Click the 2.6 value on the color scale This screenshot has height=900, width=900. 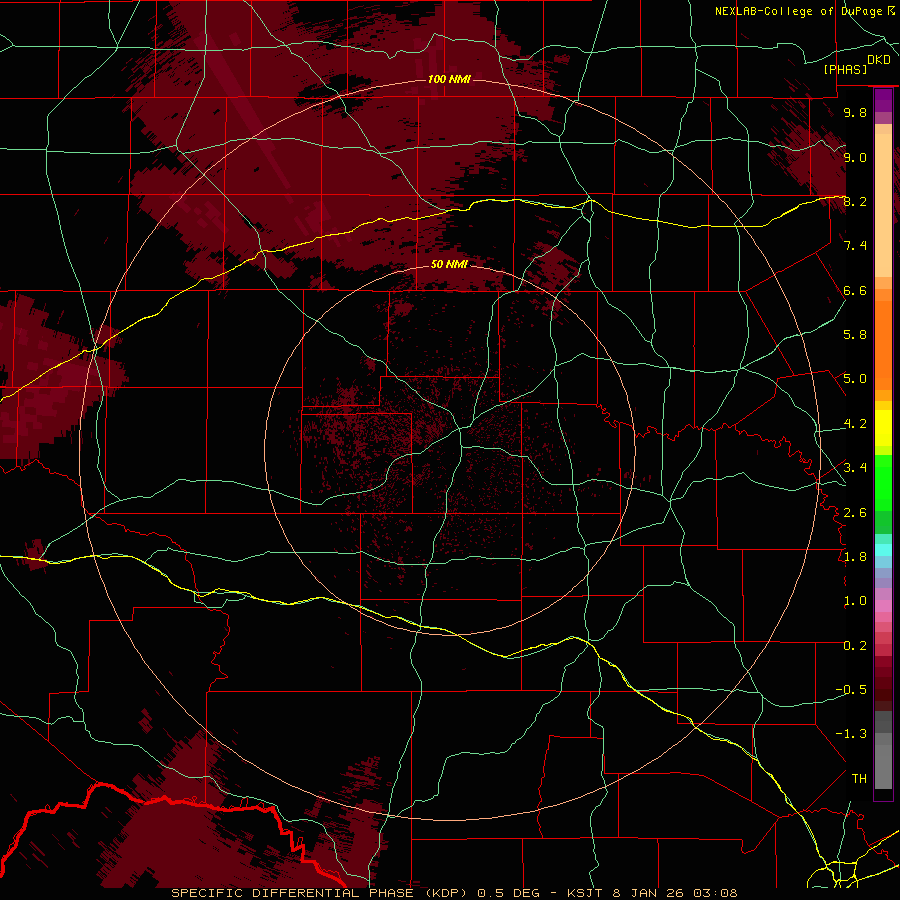click(x=855, y=512)
